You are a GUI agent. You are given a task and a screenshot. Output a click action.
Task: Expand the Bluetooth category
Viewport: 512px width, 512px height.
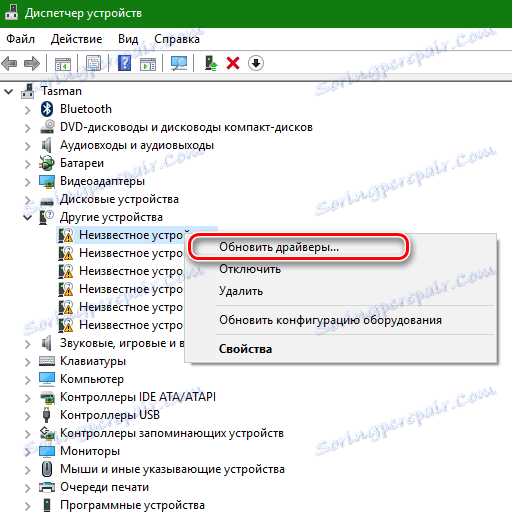[x=27, y=110]
